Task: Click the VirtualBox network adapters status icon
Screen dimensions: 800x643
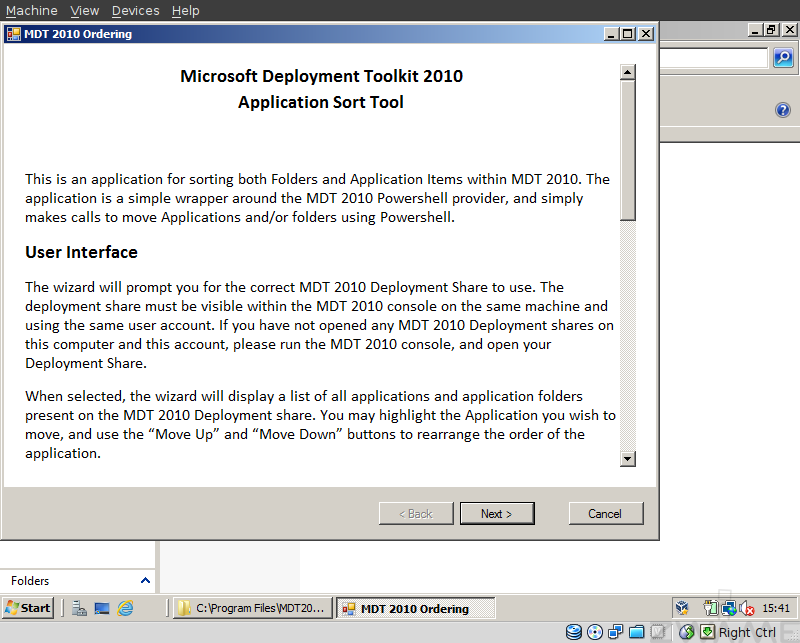Action: coord(616,632)
